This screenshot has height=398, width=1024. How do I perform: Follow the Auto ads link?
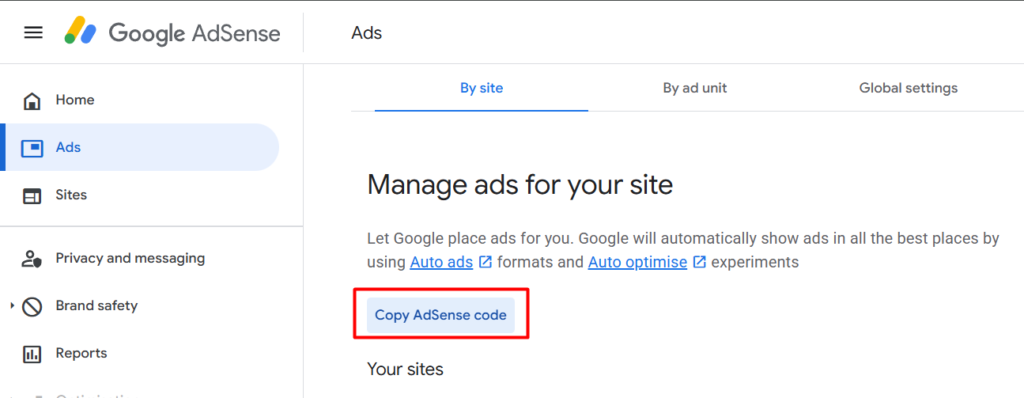(x=441, y=262)
